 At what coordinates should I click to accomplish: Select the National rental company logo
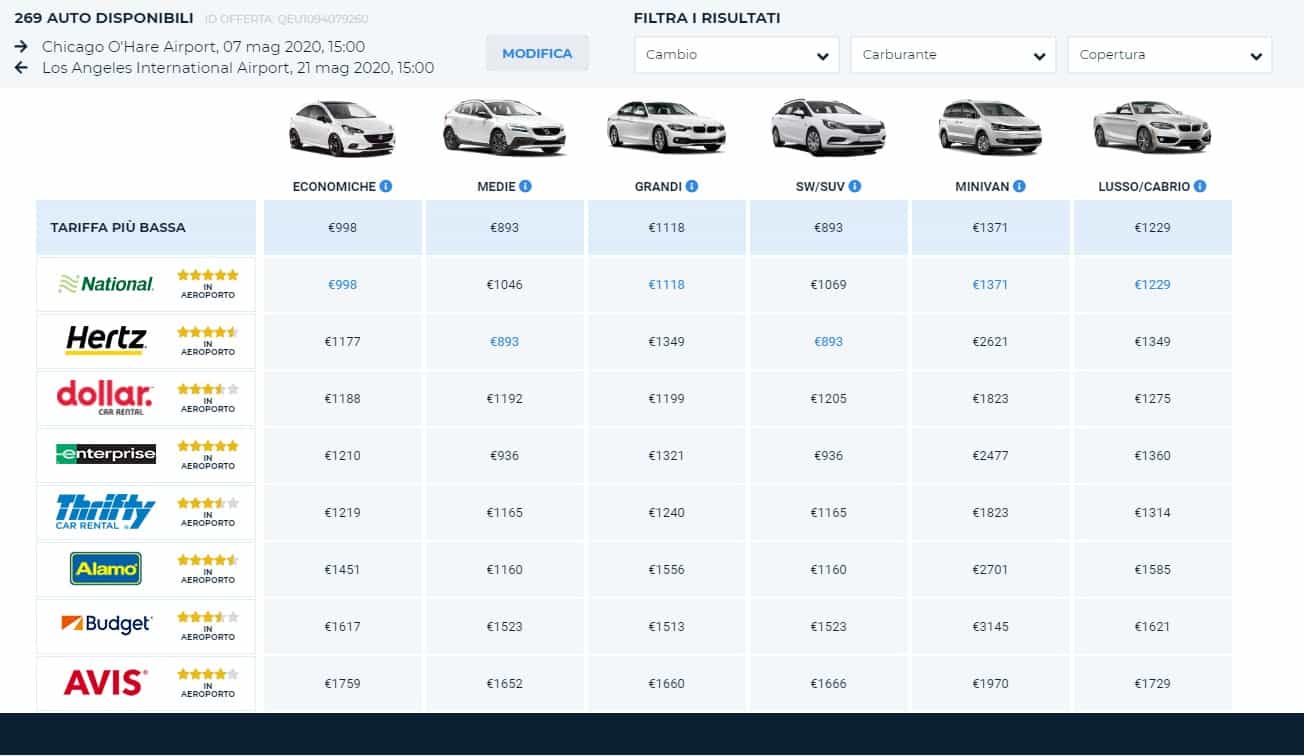point(106,284)
